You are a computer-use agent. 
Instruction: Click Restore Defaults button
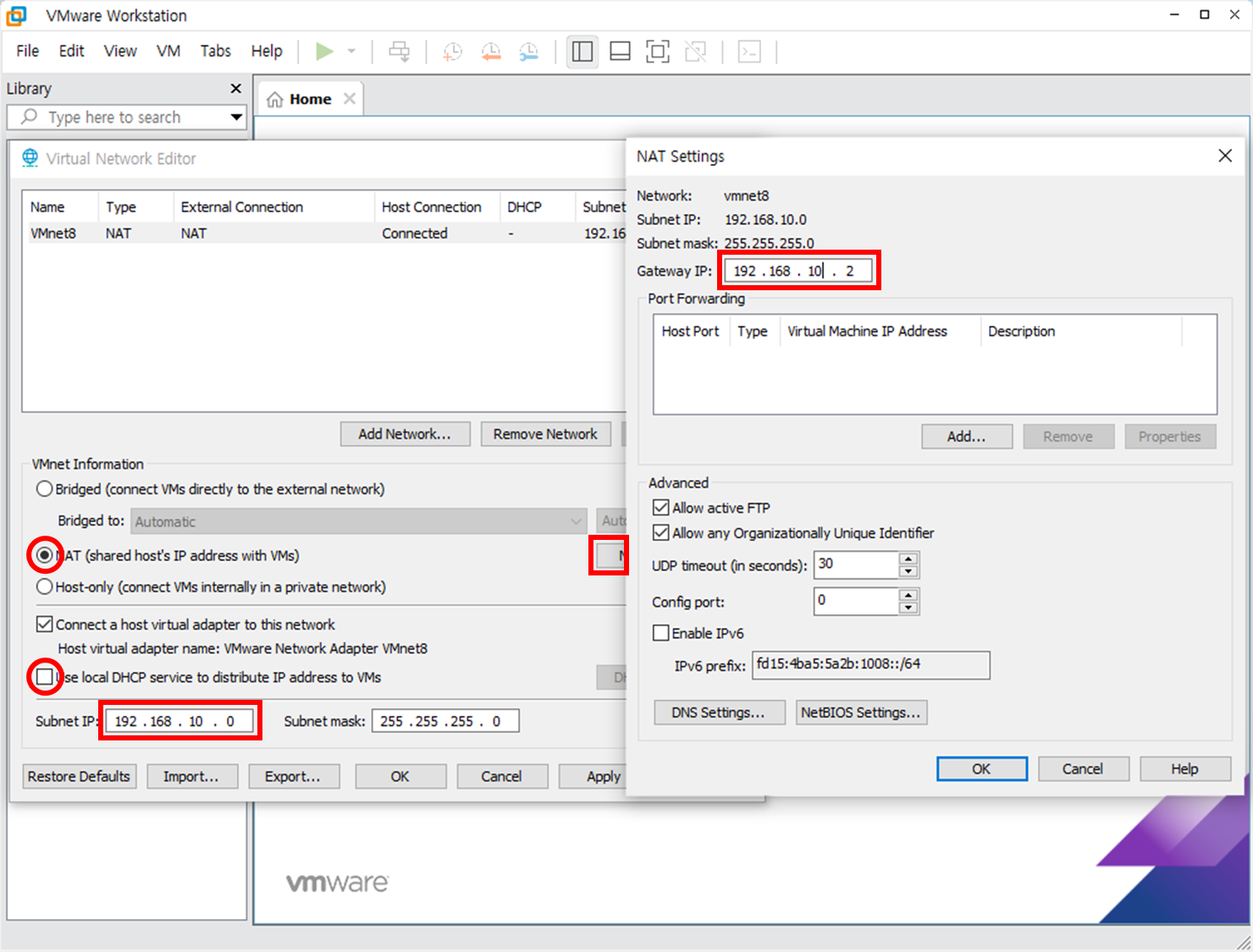(x=79, y=776)
